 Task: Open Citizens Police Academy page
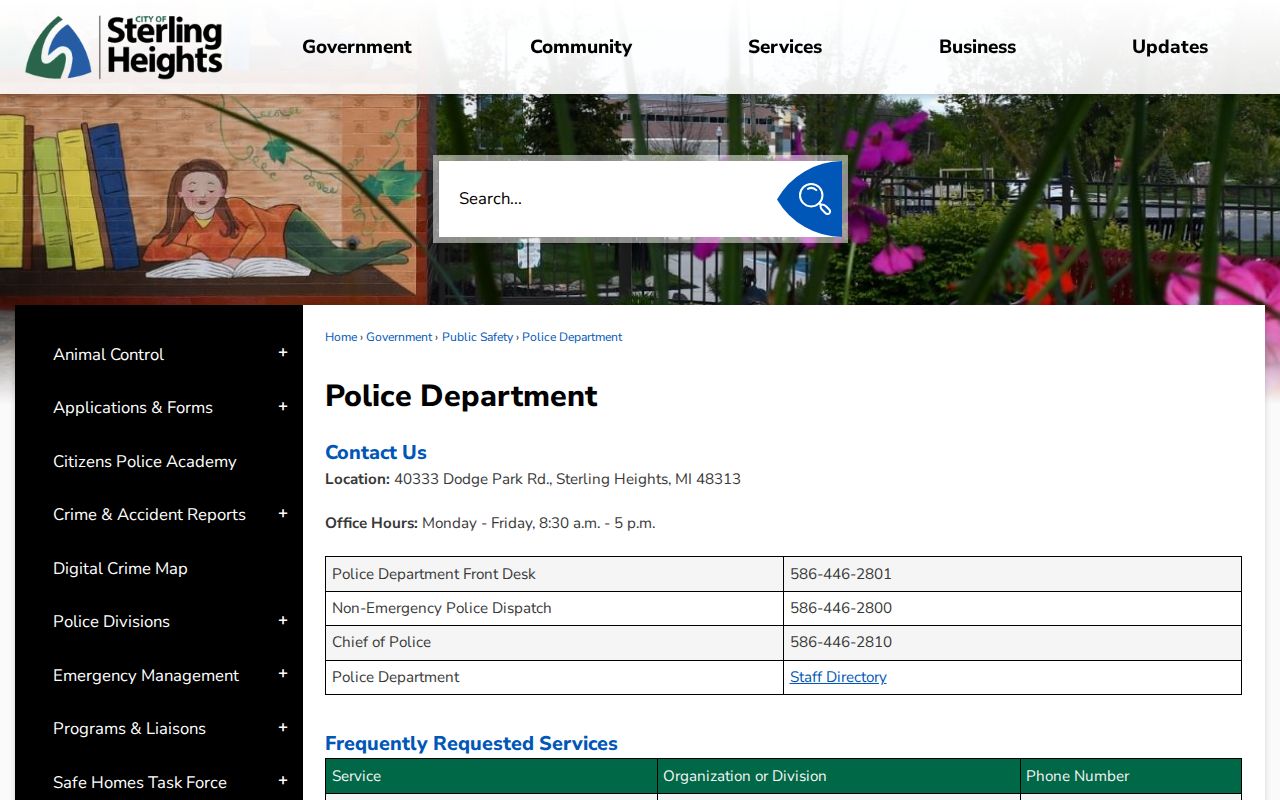tap(145, 461)
